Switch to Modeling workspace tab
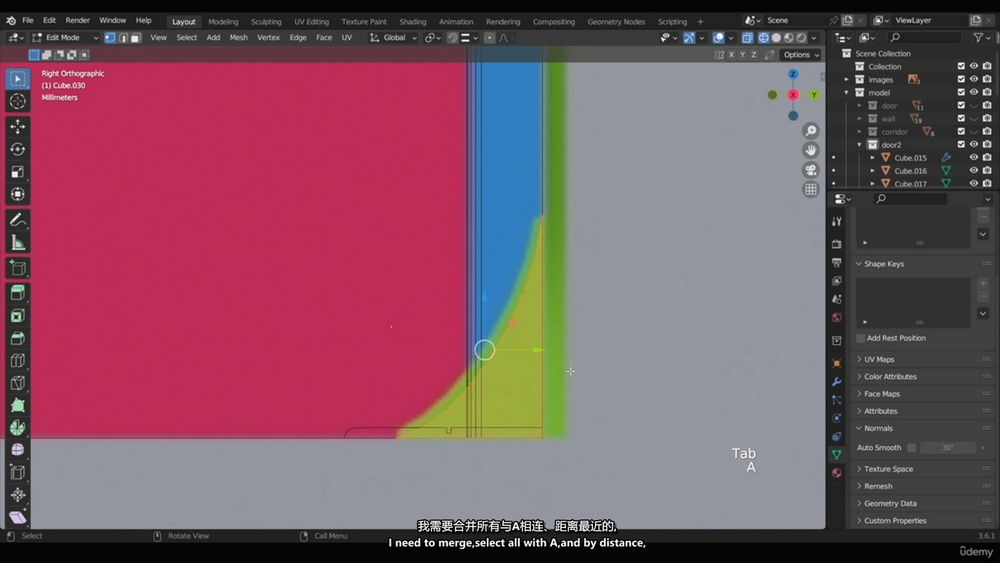The height and width of the screenshot is (563, 1000). 223,22
